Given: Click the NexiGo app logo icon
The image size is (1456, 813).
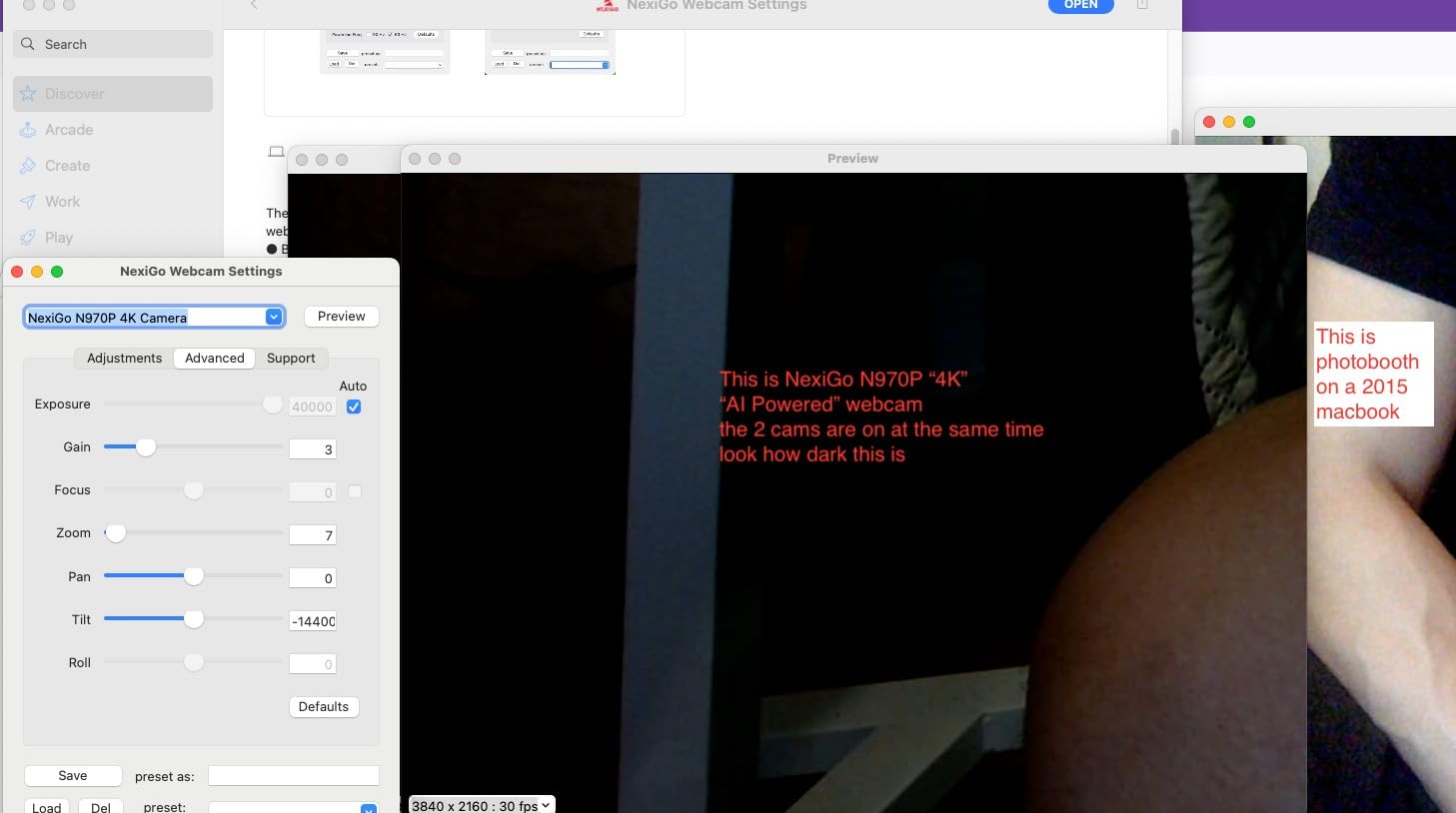Looking at the screenshot, I should 607,5.
